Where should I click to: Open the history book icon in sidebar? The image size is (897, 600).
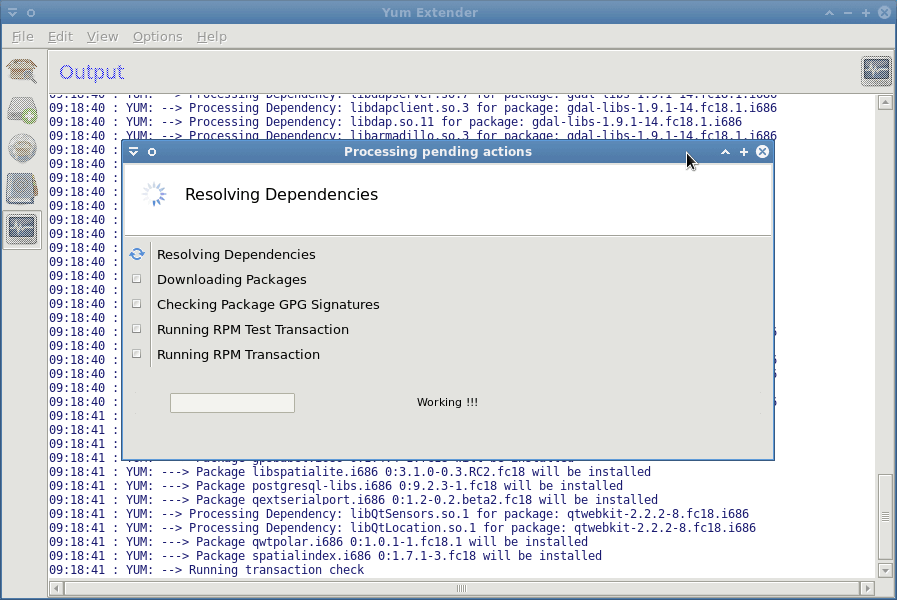click(x=22, y=188)
